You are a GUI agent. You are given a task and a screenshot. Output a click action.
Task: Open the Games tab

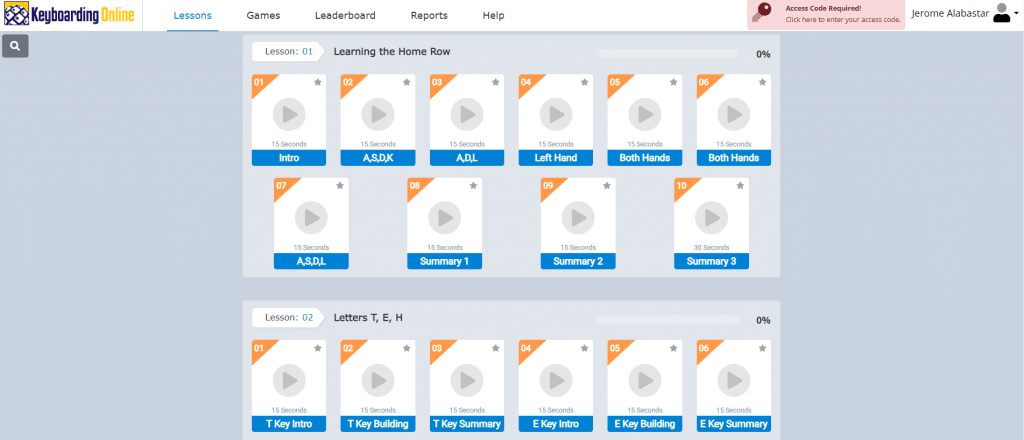tap(264, 16)
